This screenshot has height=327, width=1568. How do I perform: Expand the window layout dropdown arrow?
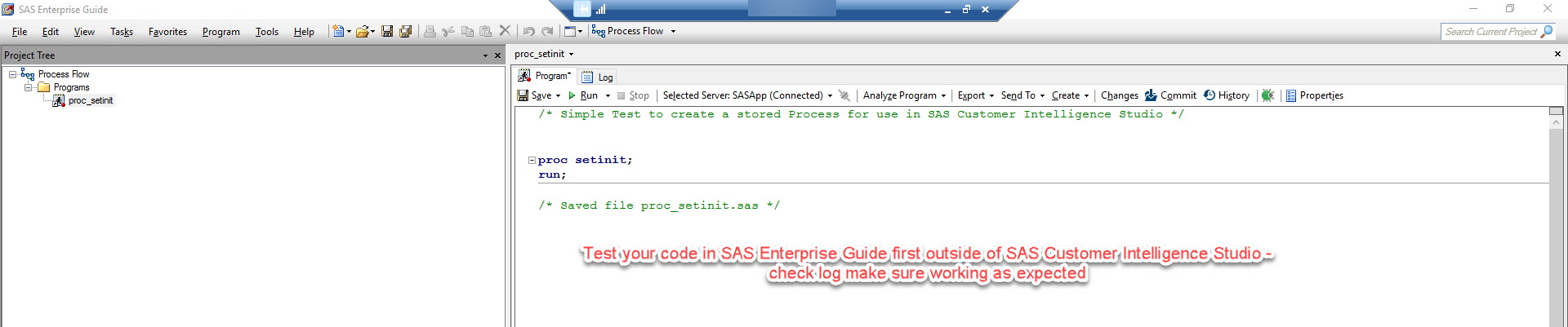pos(580,32)
